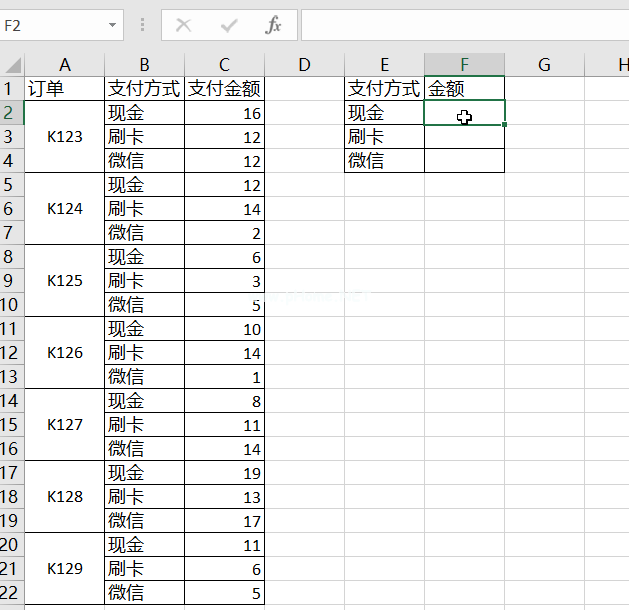Click empty cell F4 next to 微信

(464, 161)
